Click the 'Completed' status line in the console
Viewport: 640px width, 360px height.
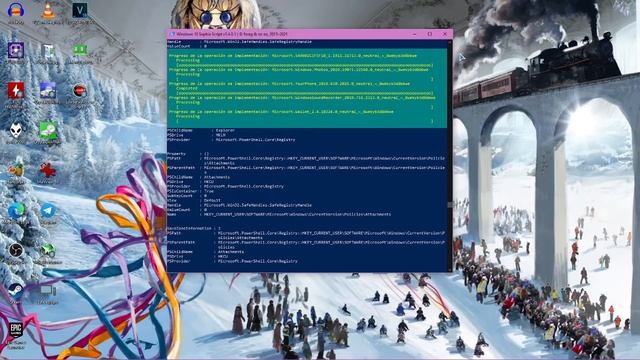click(187, 88)
